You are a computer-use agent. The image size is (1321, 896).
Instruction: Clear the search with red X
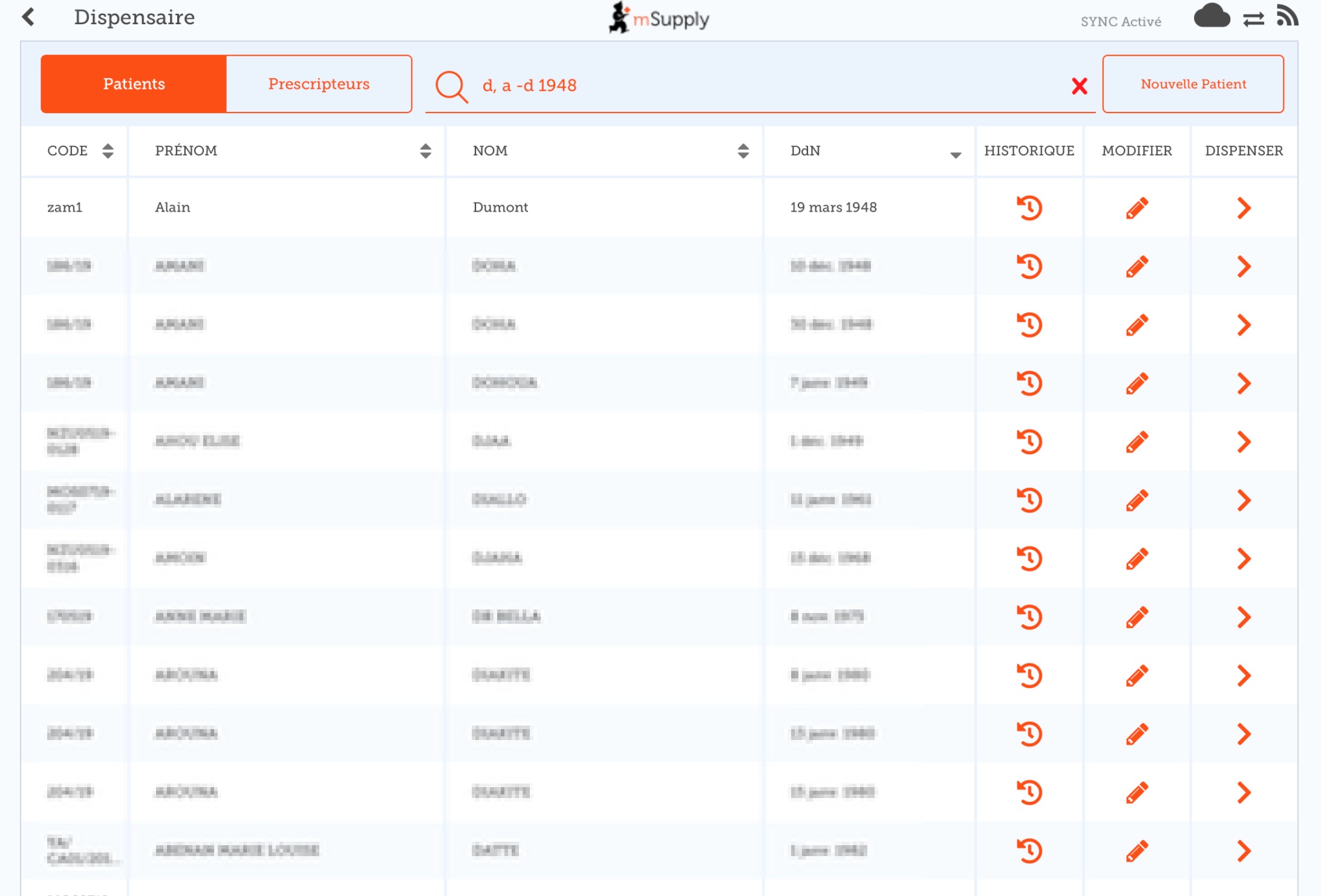point(1079,86)
